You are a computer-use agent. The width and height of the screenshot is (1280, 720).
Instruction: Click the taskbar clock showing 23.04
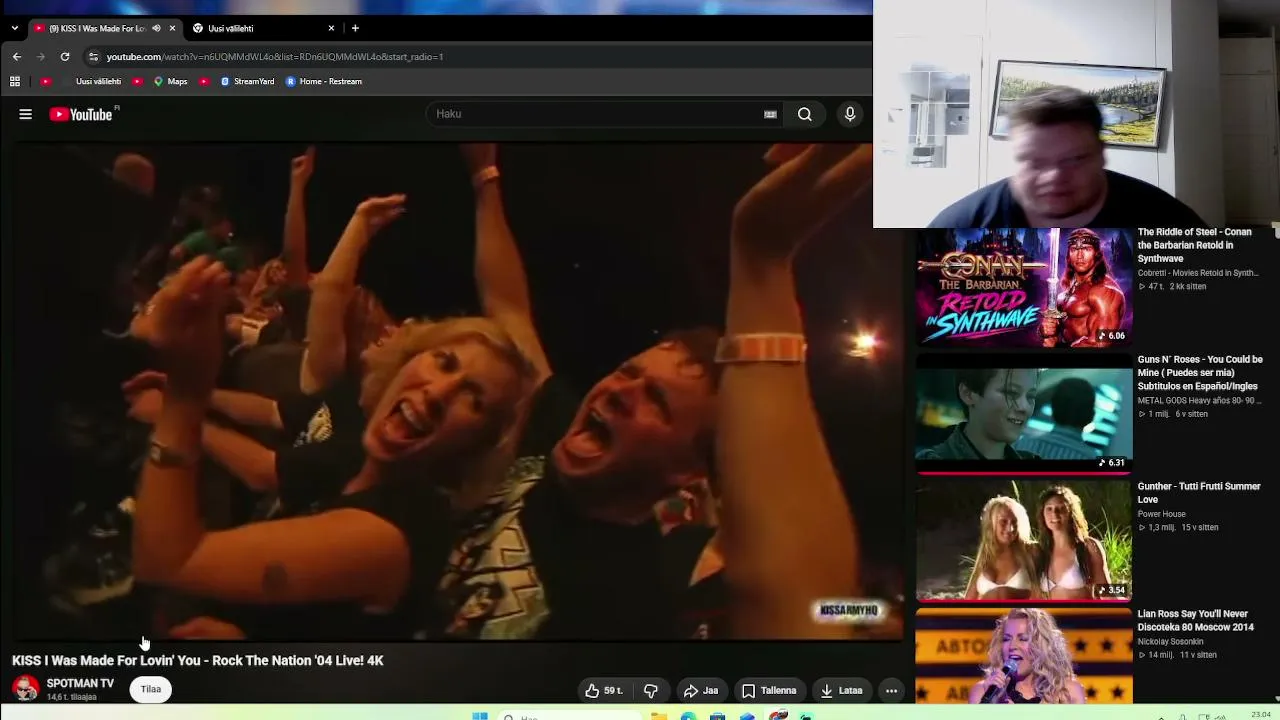1261,714
